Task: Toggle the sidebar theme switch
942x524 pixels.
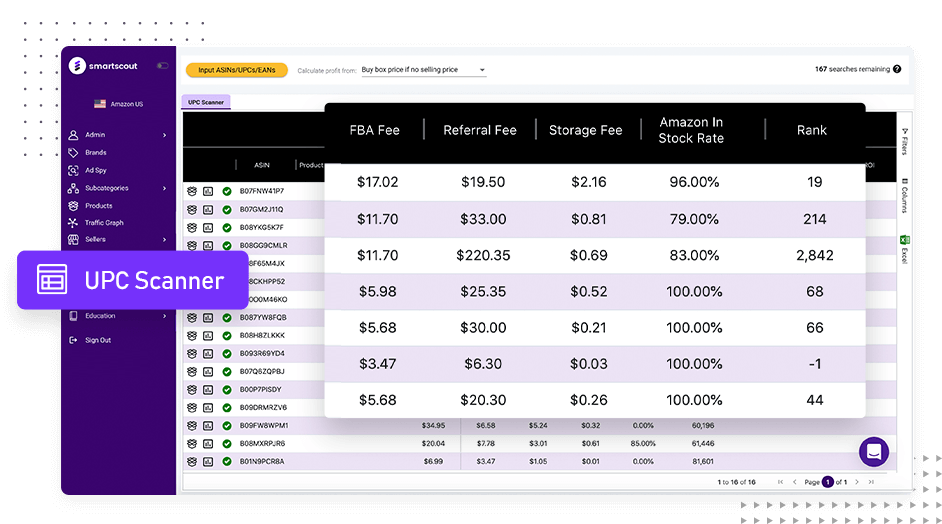Action: tap(162, 66)
